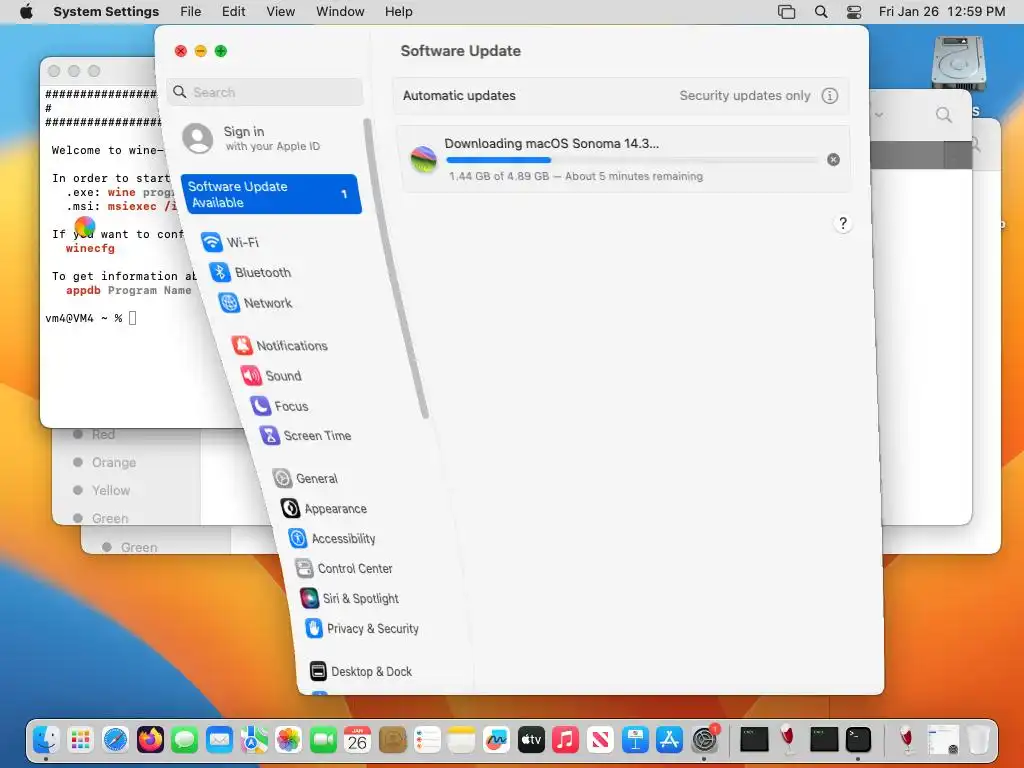Click the Stage Manager menu bar icon
This screenshot has height=768, width=1024.
coord(786,12)
